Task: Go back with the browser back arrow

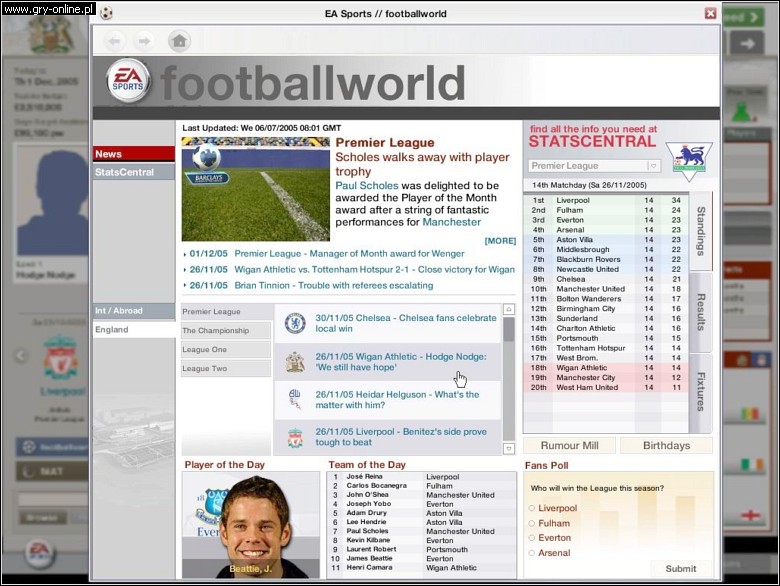Action: point(114,41)
